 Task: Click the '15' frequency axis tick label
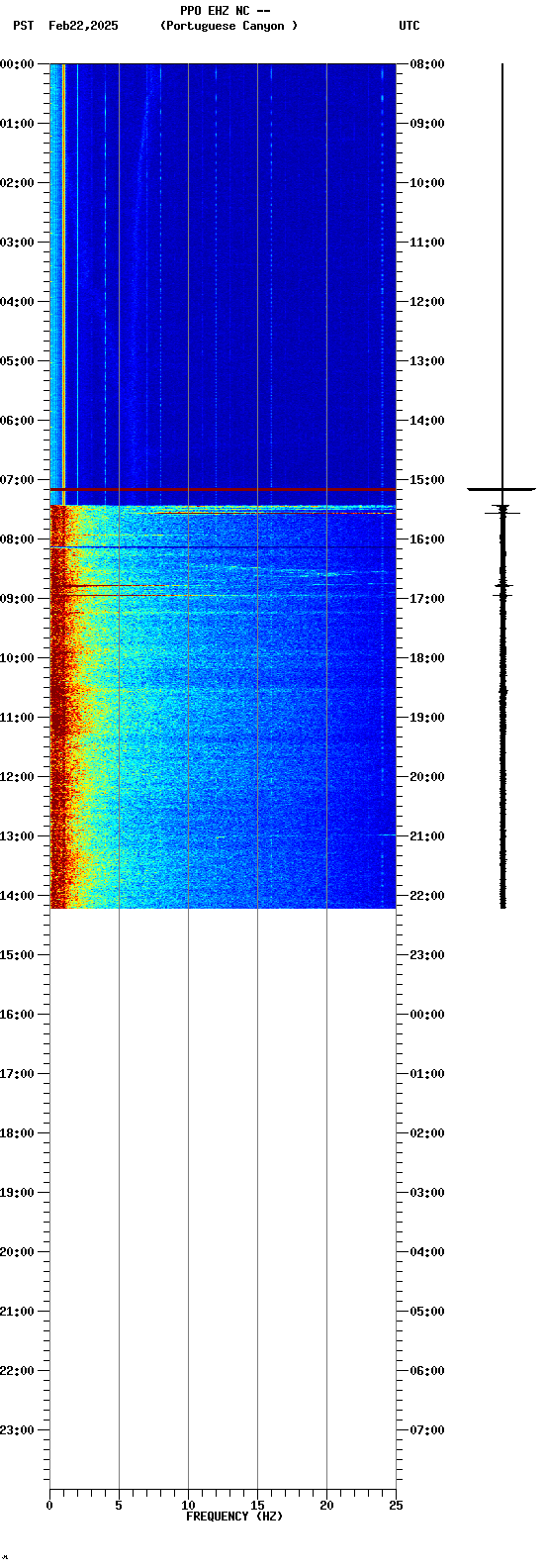coord(257,1506)
